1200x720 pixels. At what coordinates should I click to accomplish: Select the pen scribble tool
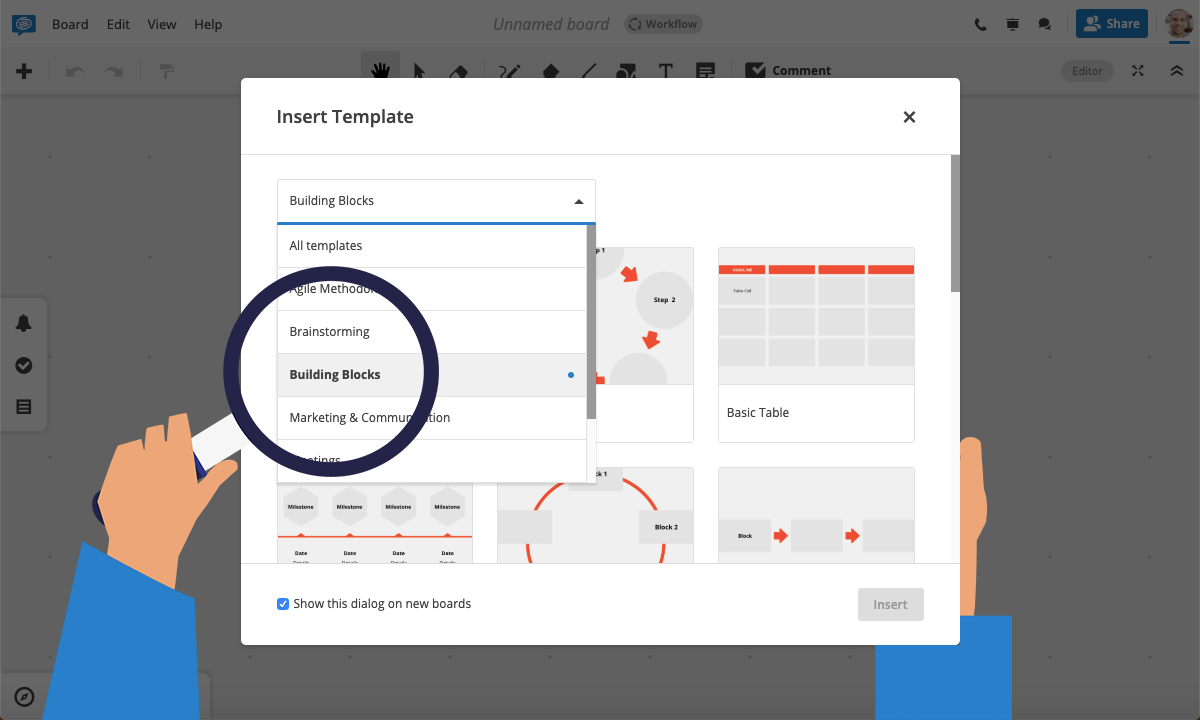[x=510, y=71]
